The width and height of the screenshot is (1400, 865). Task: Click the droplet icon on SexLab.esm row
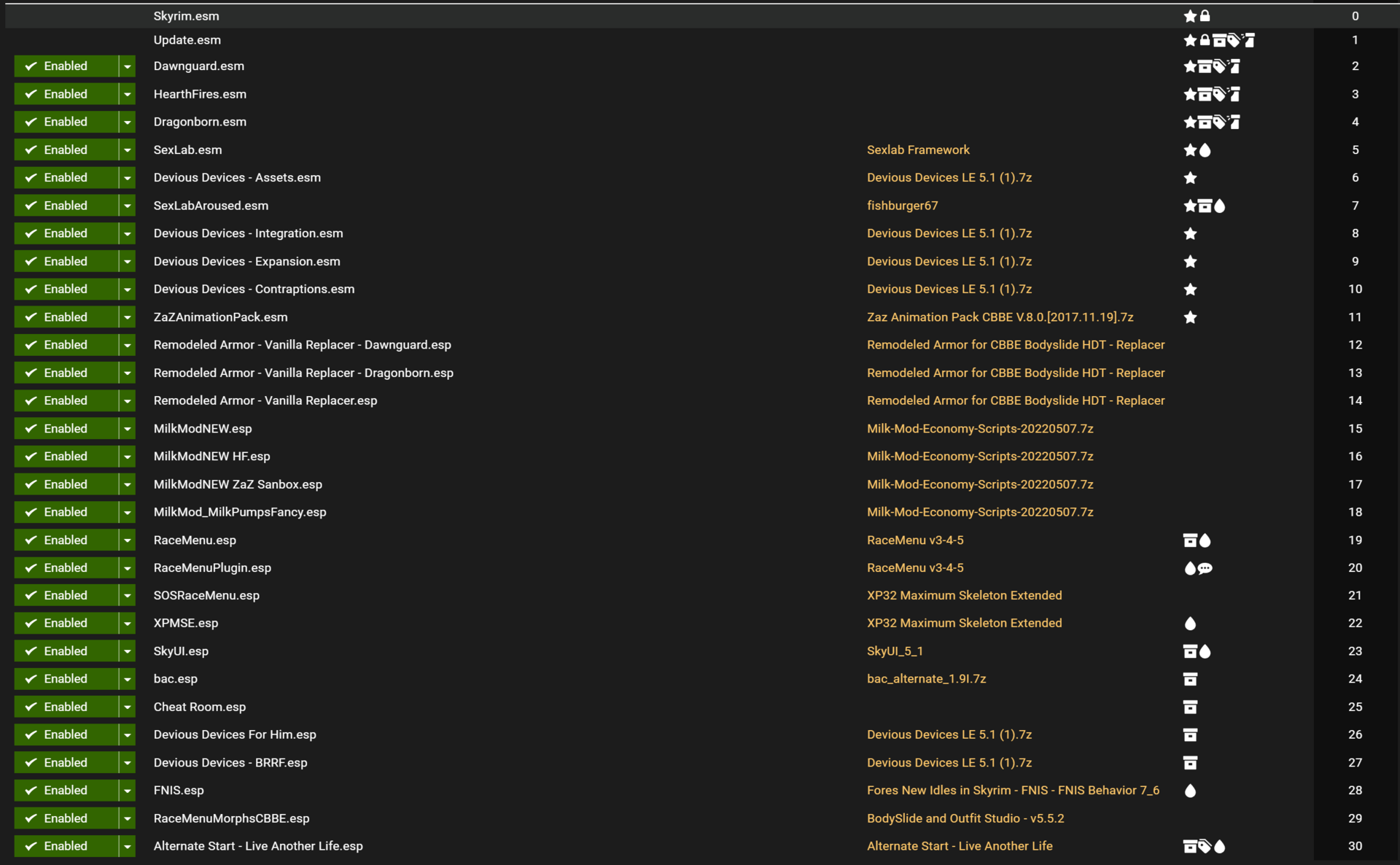[1205, 150]
